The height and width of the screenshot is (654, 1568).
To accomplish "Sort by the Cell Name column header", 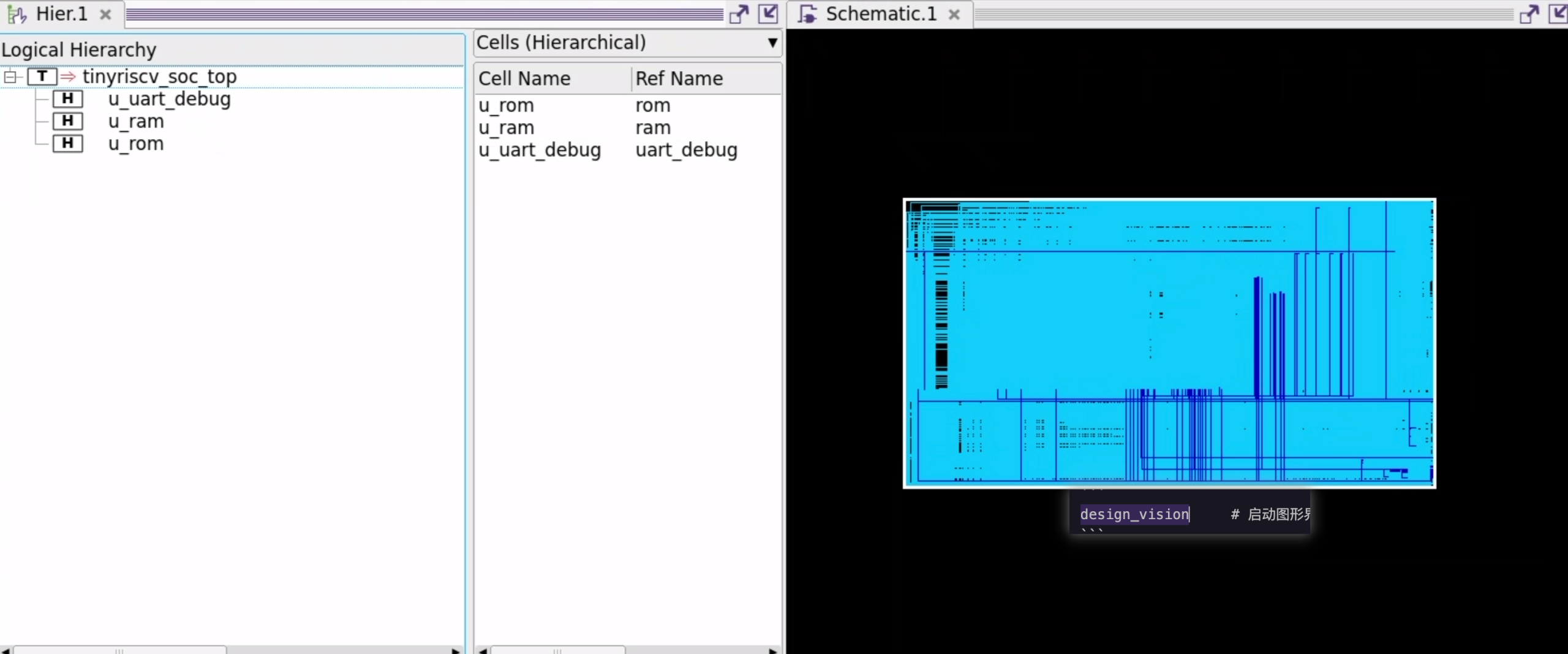I will tap(524, 79).
